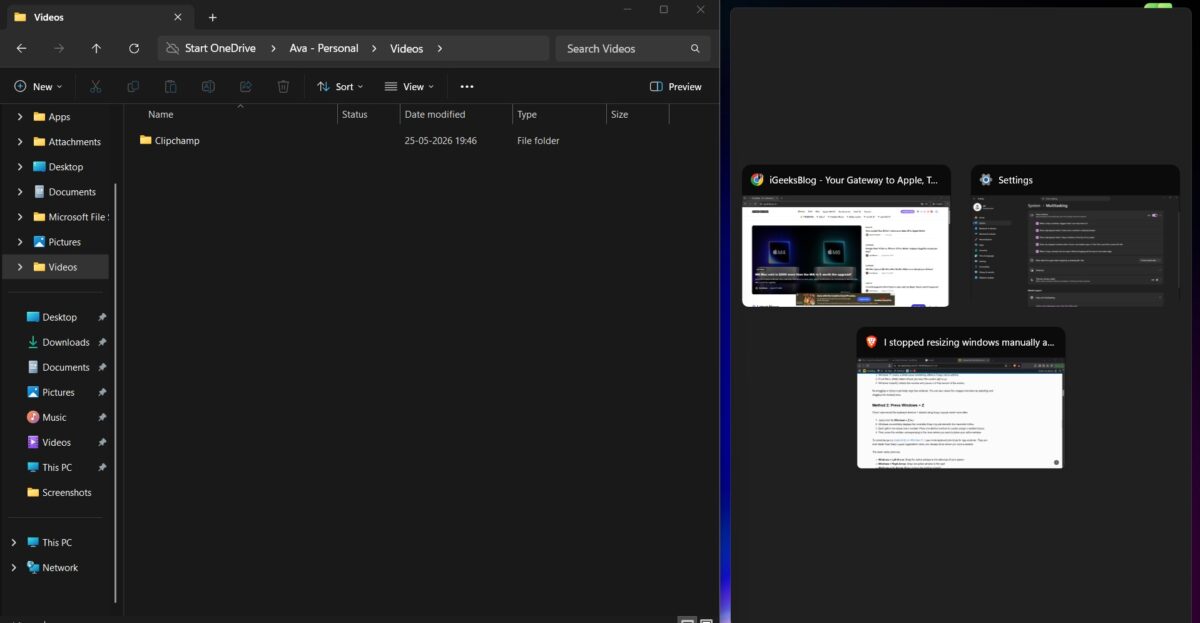Open the View dropdown menu
Viewport: 1200px width, 623px height.
410,87
